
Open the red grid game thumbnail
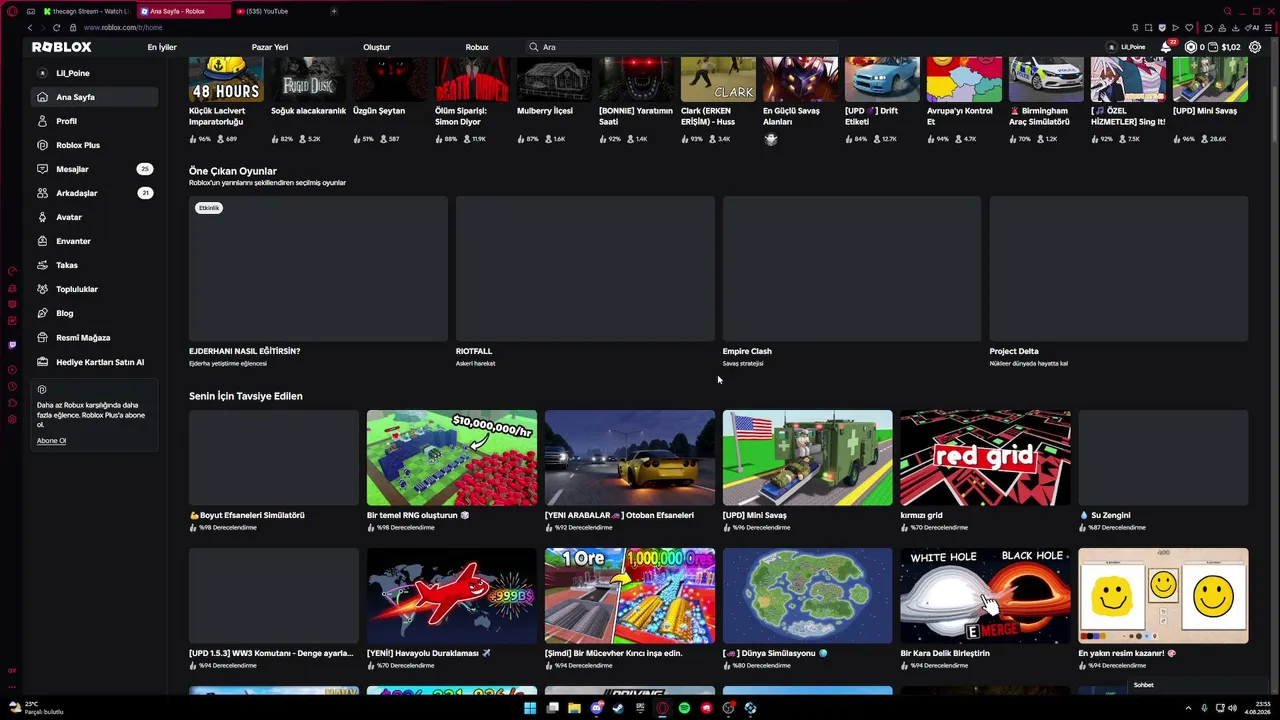(x=985, y=458)
